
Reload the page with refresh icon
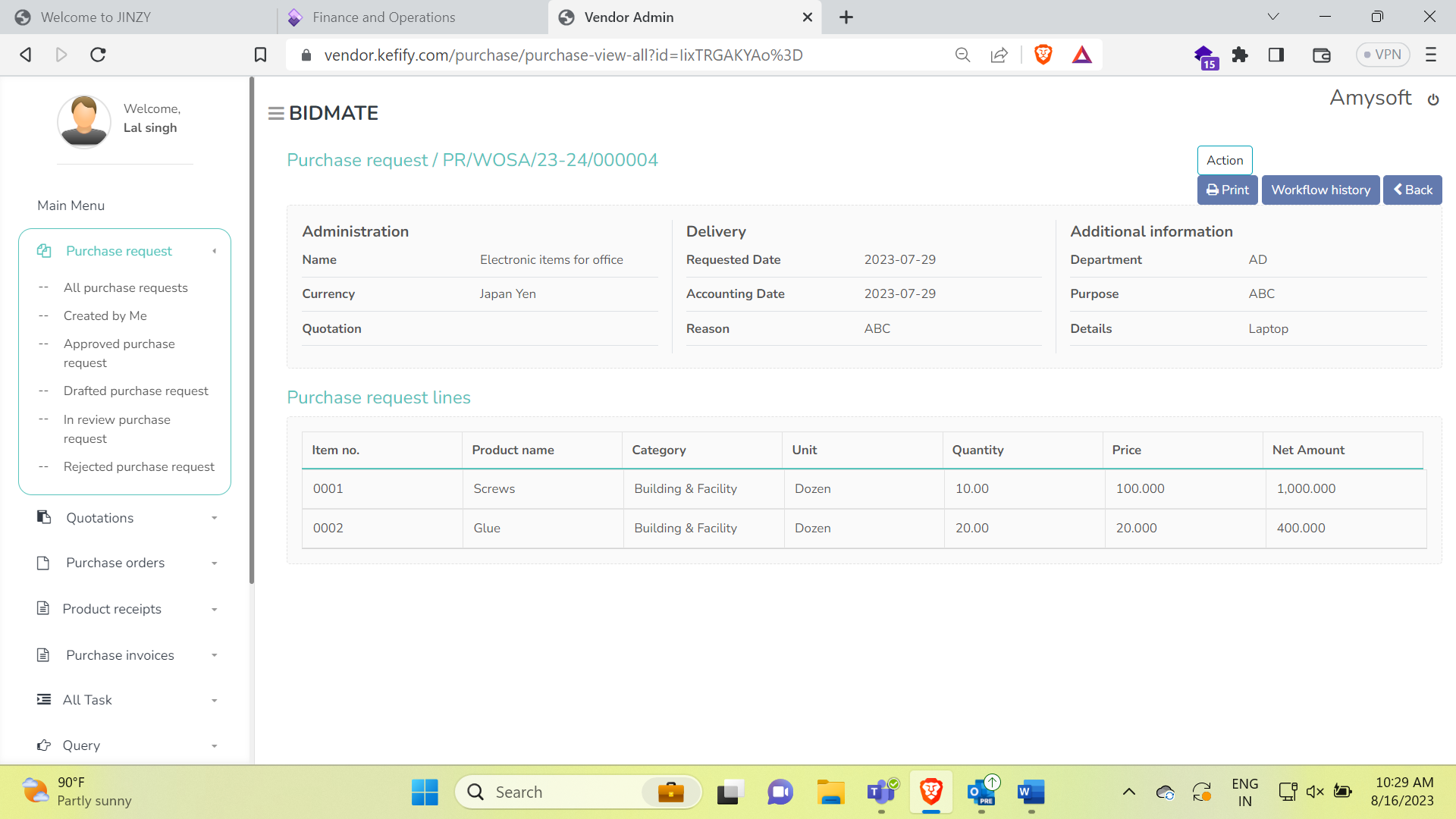(98, 55)
